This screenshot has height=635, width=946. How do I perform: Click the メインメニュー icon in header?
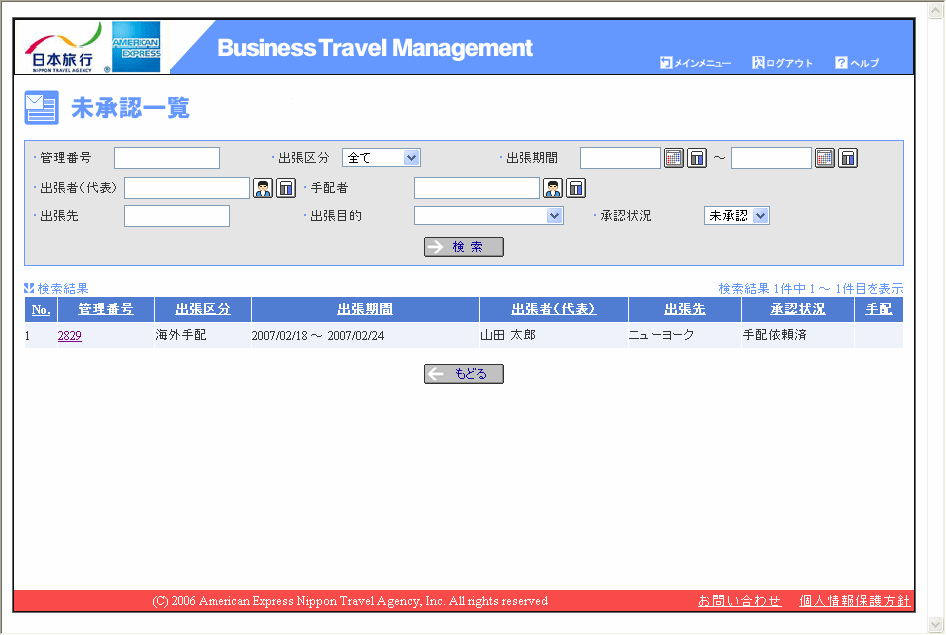tap(666, 63)
